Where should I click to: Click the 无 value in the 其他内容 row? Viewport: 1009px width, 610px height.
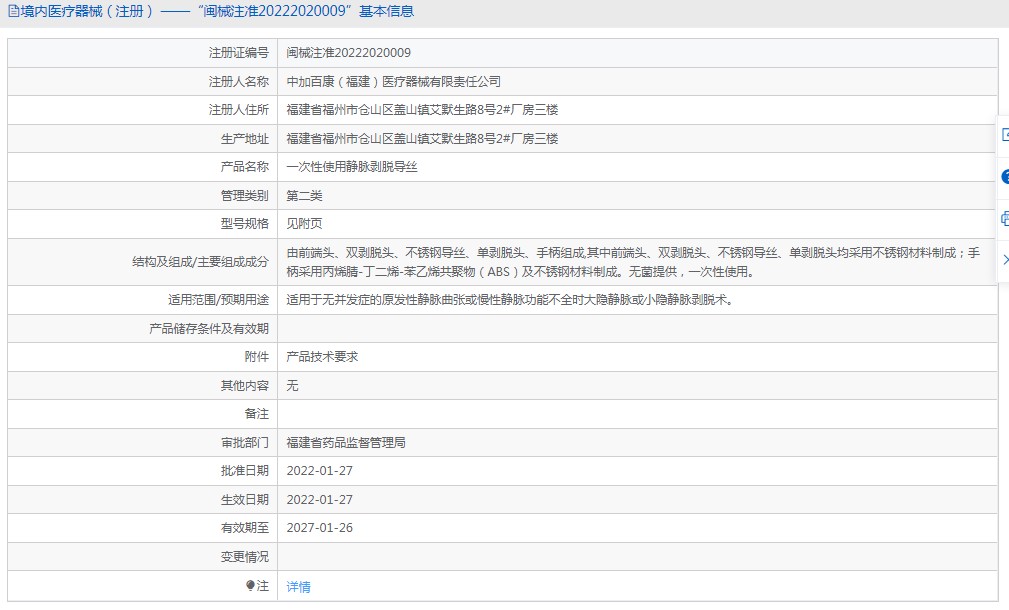[292, 385]
